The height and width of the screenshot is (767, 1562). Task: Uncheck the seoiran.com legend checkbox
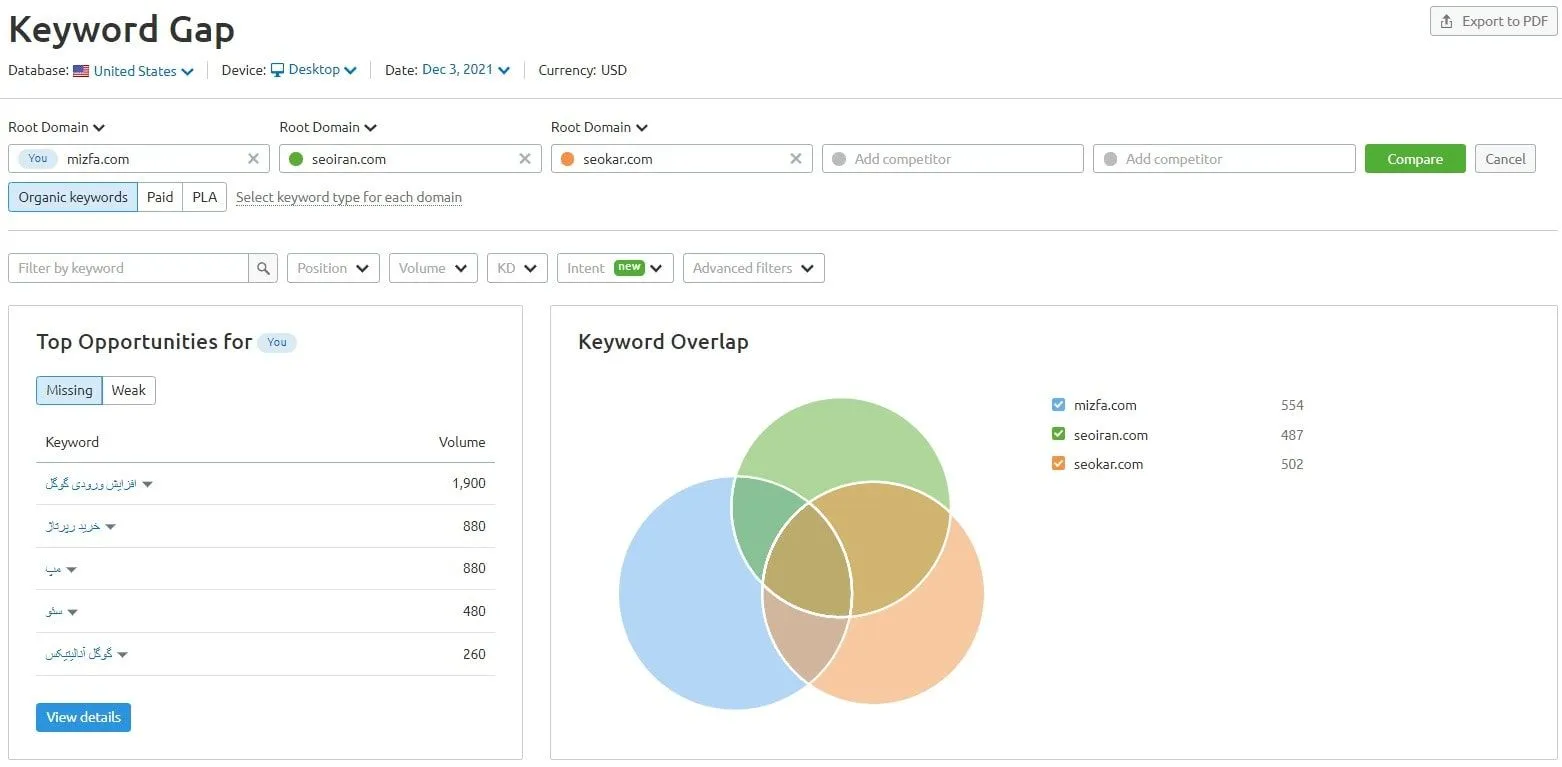1059,434
